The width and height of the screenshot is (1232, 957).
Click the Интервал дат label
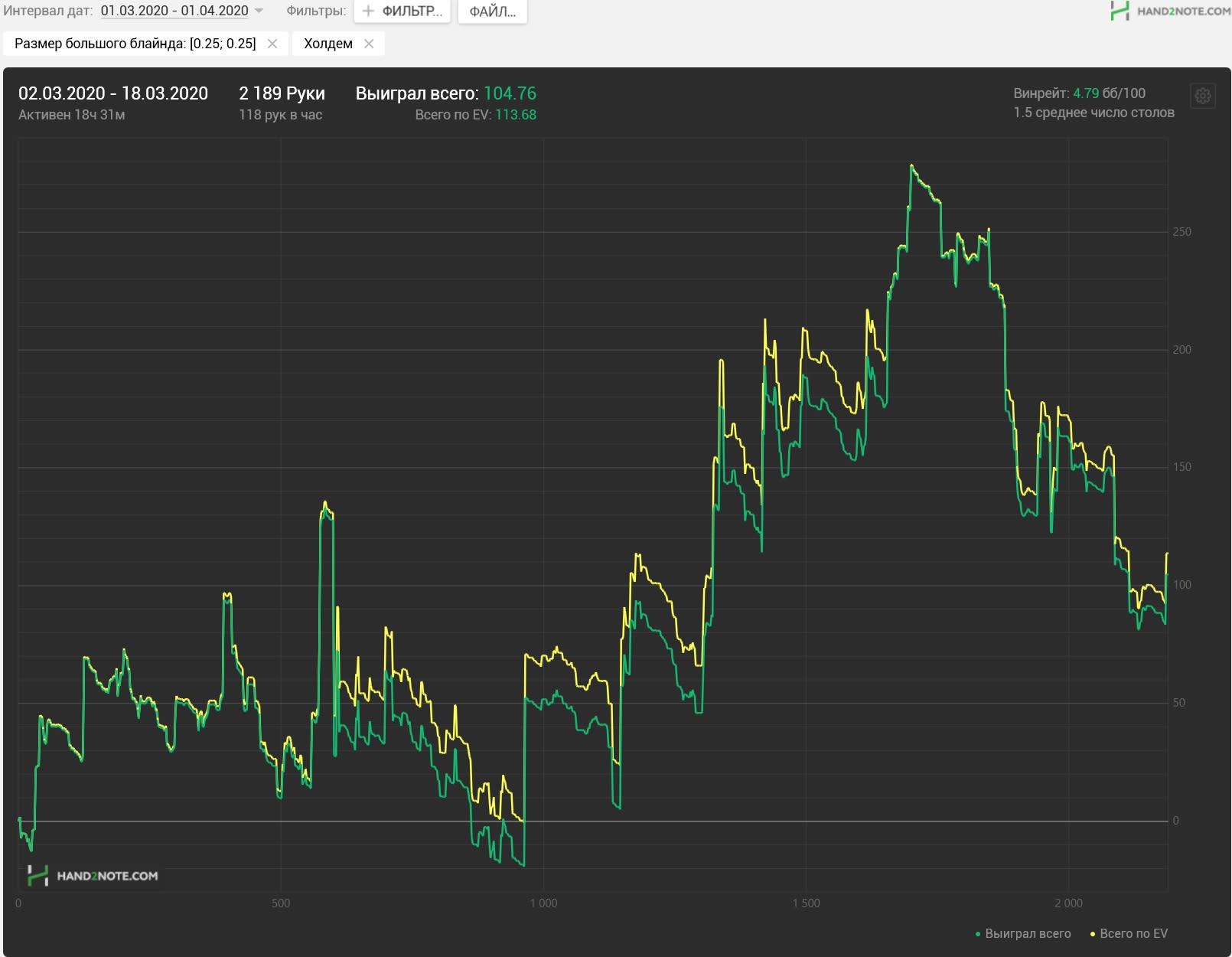pyautogui.click(x=47, y=11)
